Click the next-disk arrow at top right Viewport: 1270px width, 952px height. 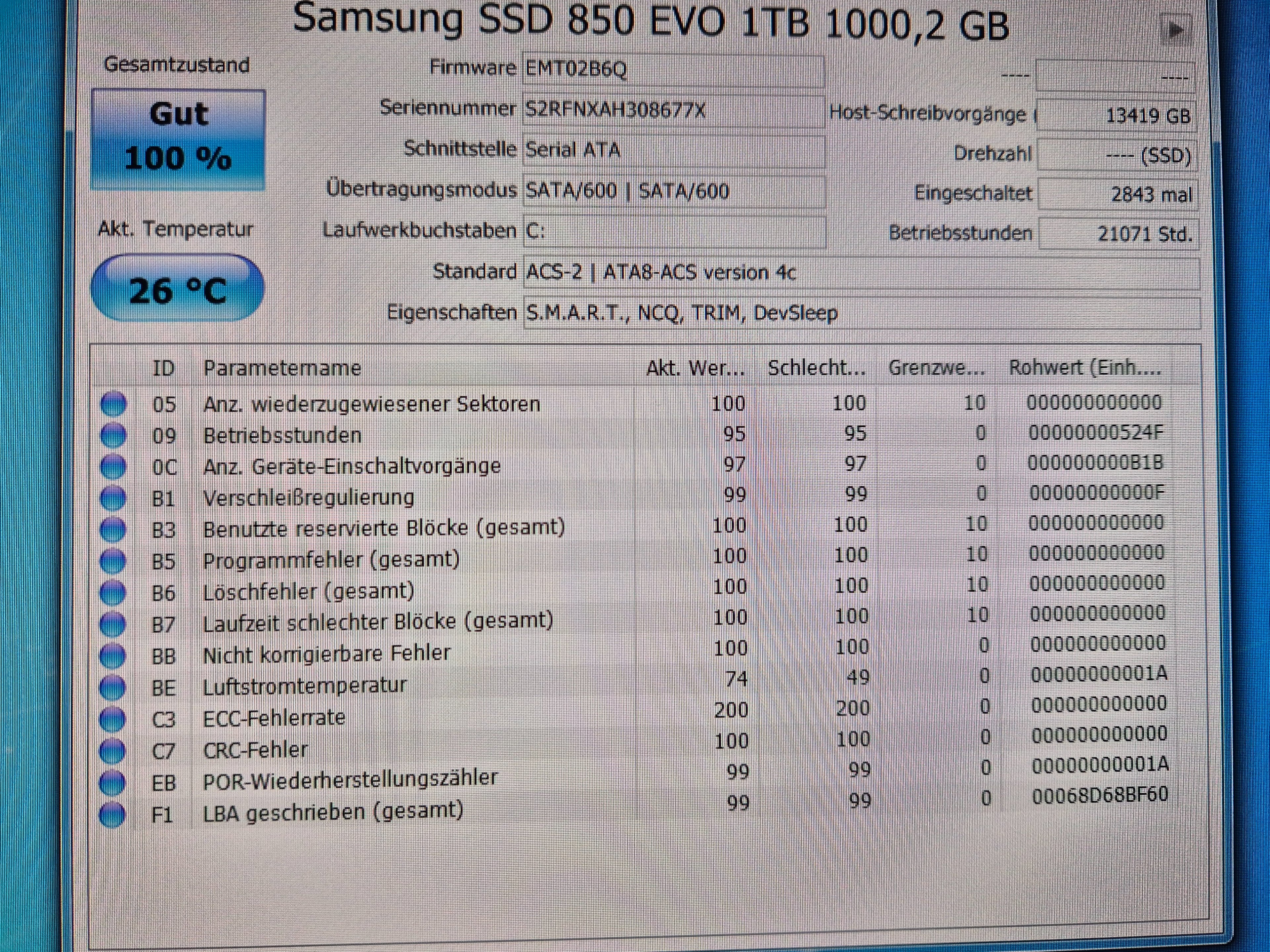[x=1175, y=30]
